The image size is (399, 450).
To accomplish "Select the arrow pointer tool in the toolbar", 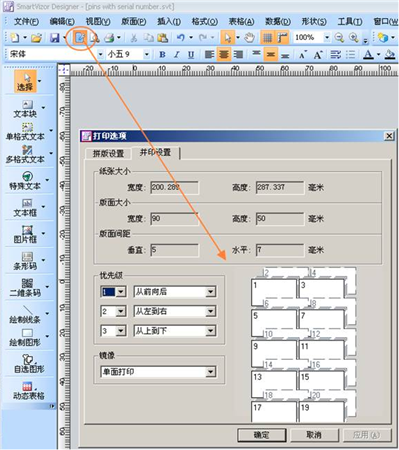I will pyautogui.click(x=228, y=38).
